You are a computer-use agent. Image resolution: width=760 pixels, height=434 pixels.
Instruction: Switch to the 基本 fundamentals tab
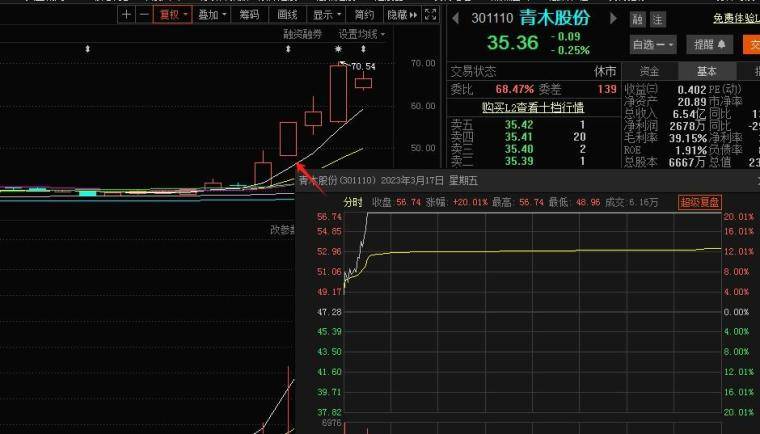(706, 71)
